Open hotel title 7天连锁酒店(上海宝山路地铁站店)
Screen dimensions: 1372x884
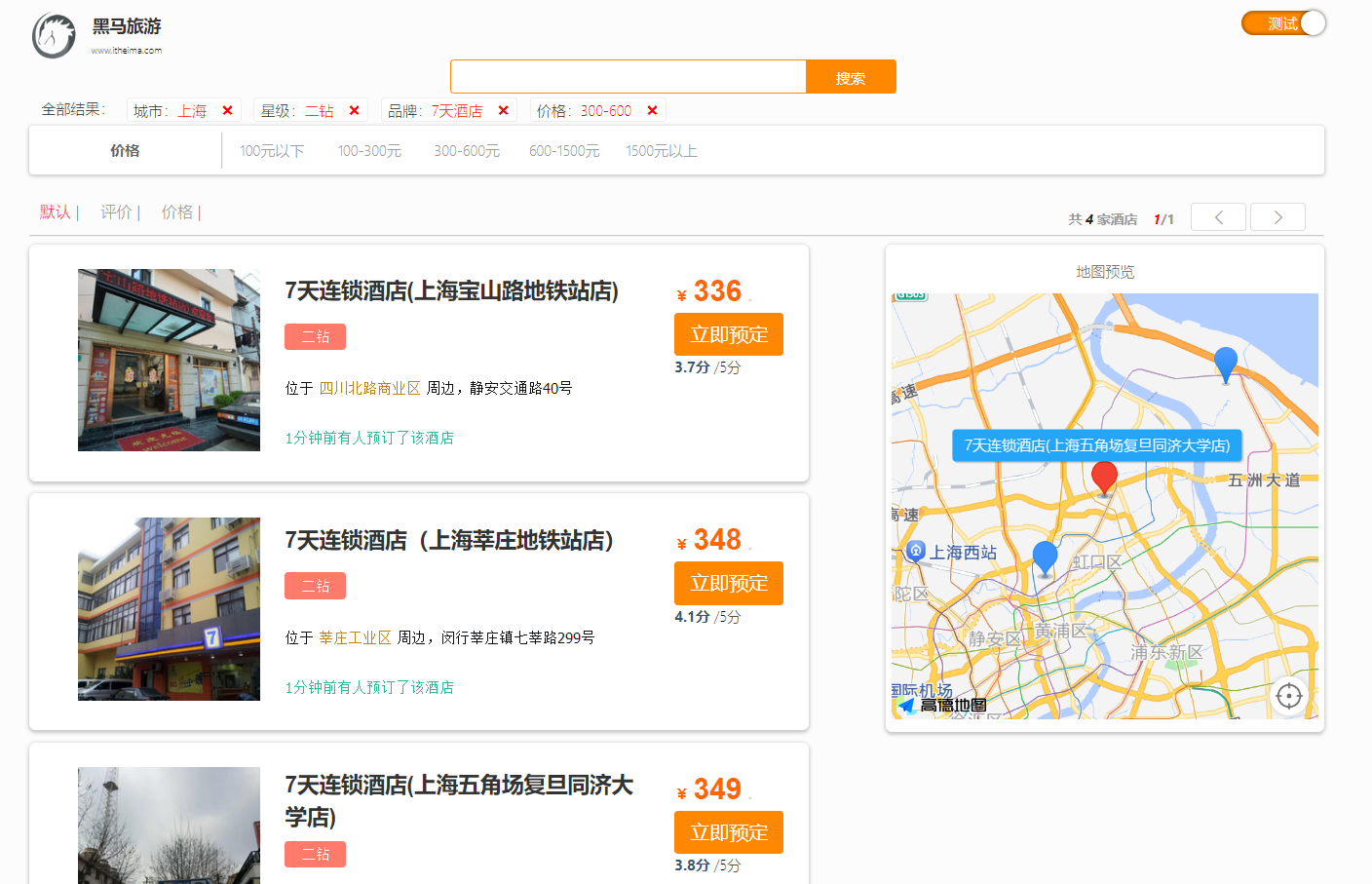tap(451, 291)
